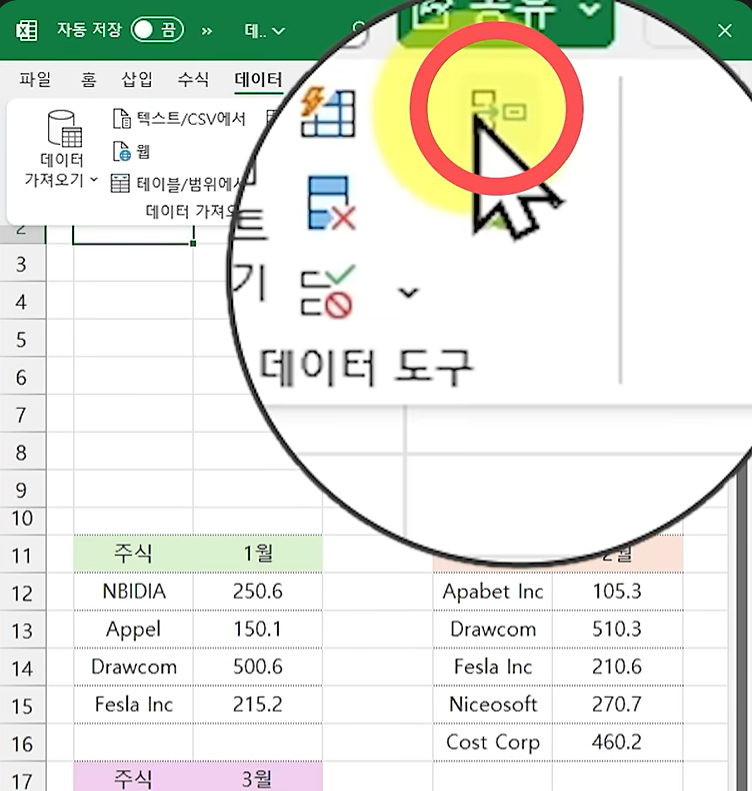Viewport: 752px width, 791px height.
Task: Select the NBIDIA cell
Action: click(x=133, y=592)
